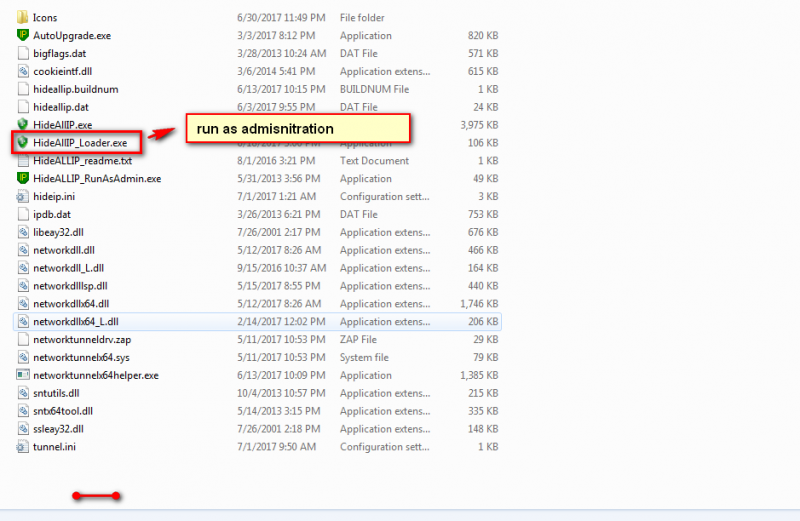Click the networktunnelx64helper.exe icon
Image resolution: width=800 pixels, height=521 pixels.
click(x=22, y=375)
